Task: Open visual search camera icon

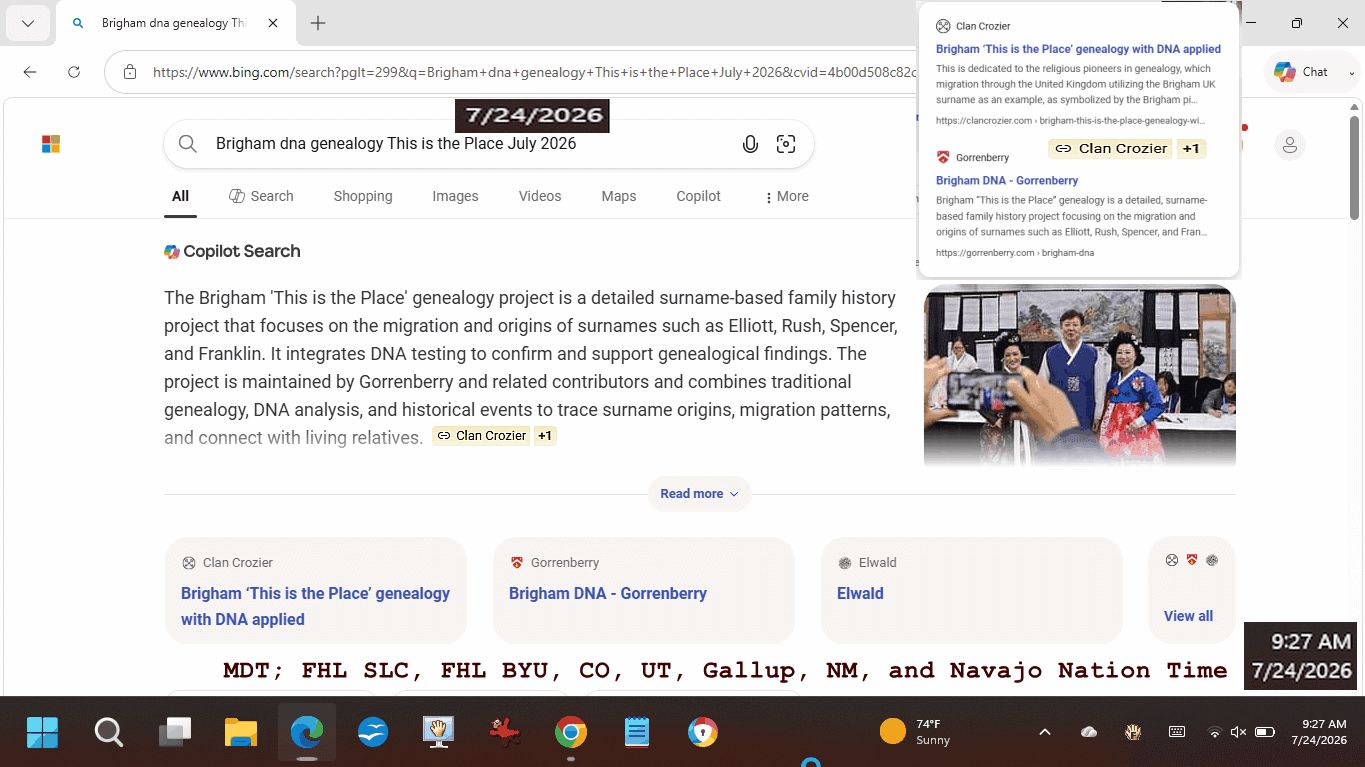Action: [786, 144]
